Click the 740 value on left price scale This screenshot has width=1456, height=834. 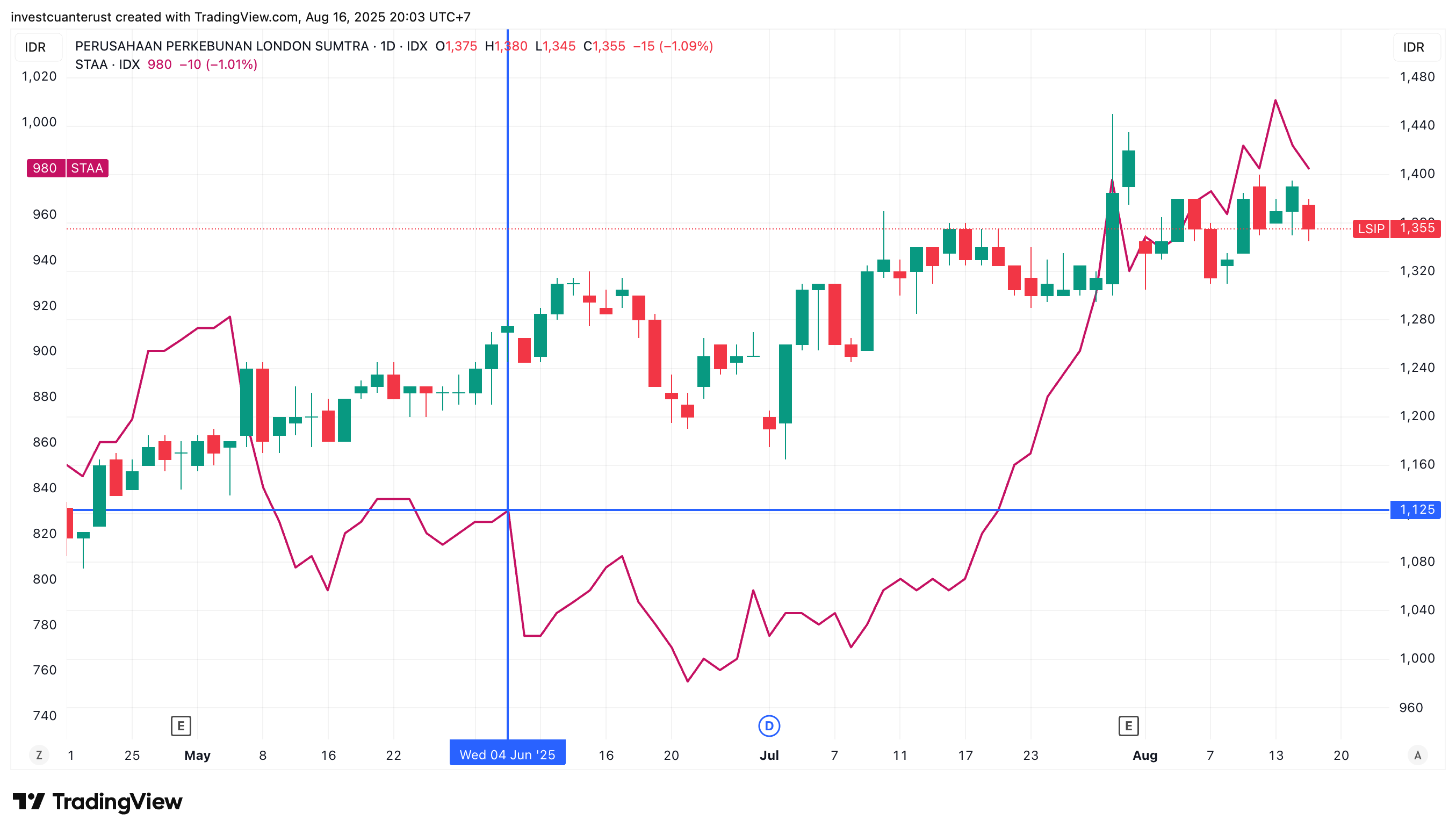click(45, 715)
